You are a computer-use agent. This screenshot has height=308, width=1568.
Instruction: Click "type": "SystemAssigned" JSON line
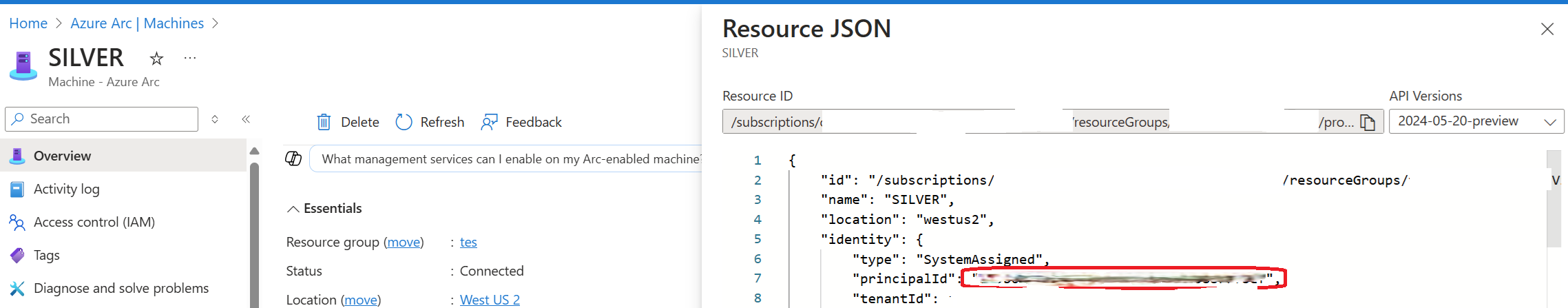950,260
